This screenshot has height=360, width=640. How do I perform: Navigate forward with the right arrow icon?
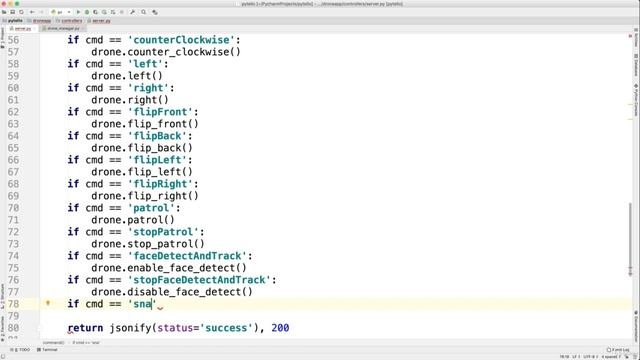tap(41, 12)
